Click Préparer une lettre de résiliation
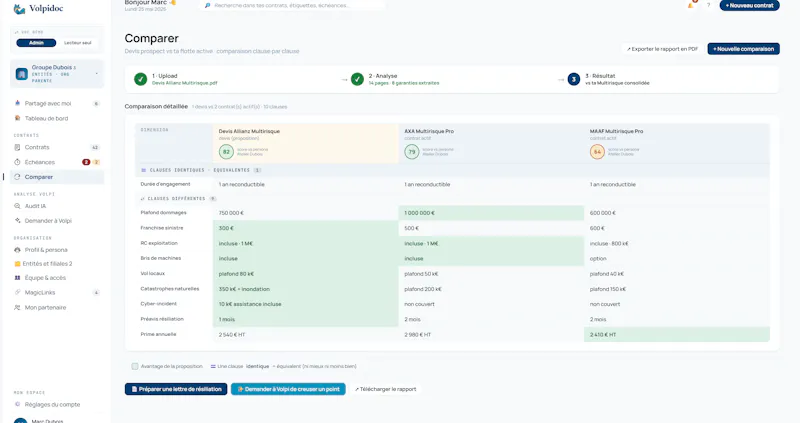 [176, 389]
